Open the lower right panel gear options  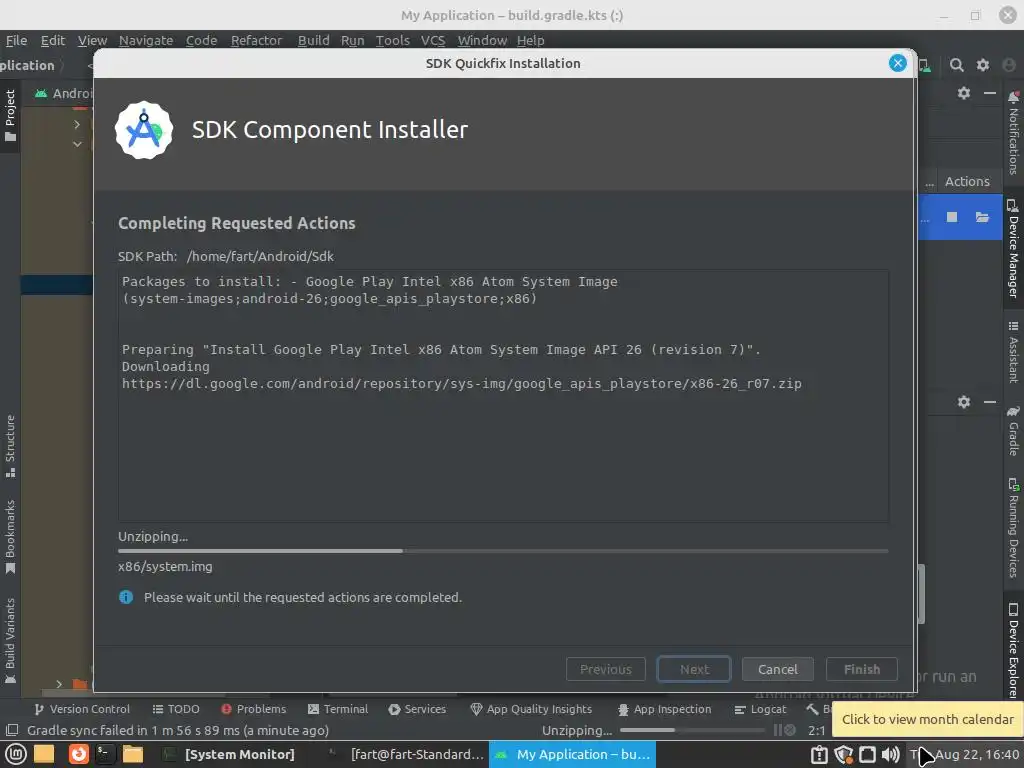pos(963,402)
